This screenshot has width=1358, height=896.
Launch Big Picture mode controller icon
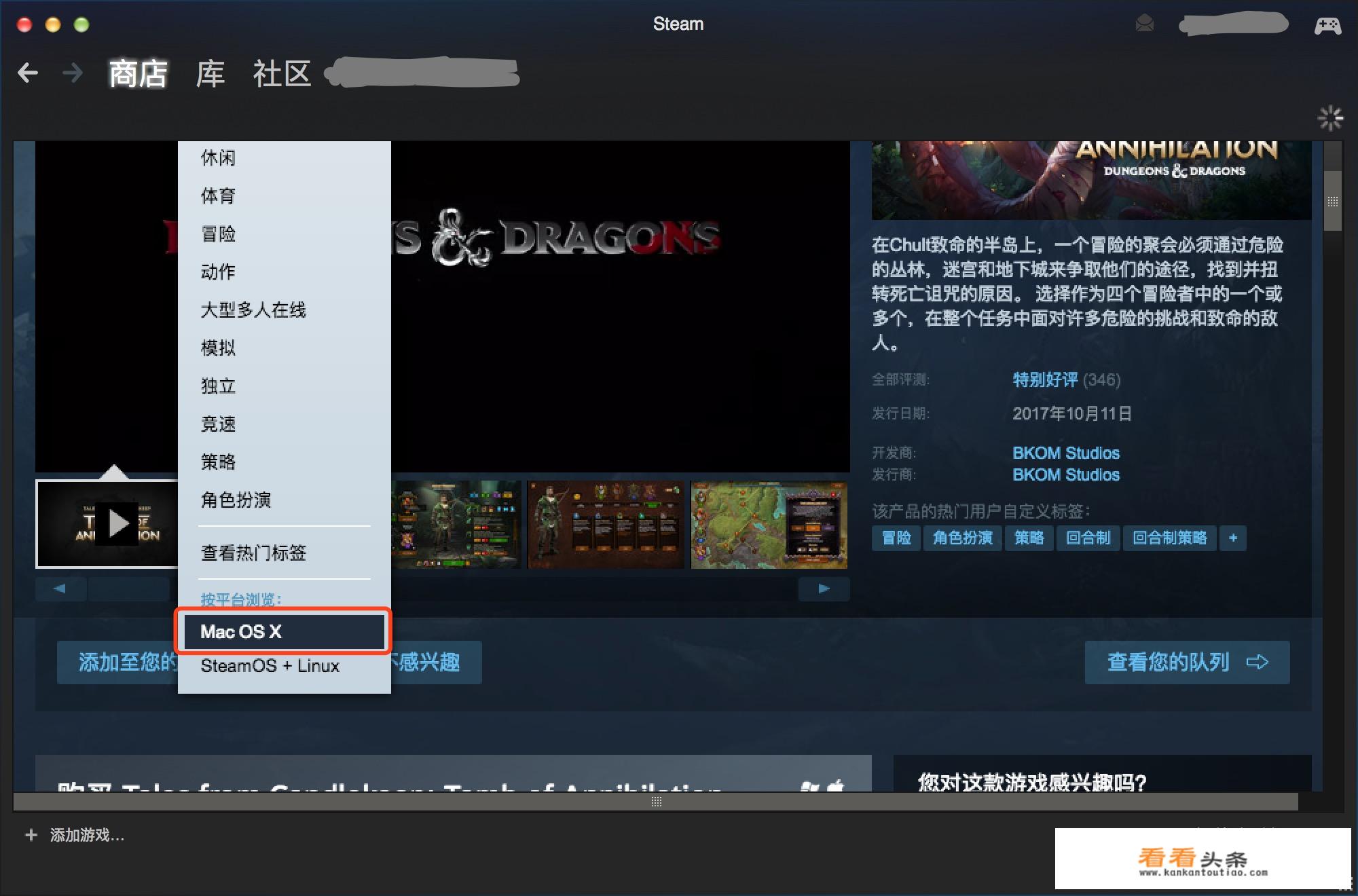coord(1327,25)
